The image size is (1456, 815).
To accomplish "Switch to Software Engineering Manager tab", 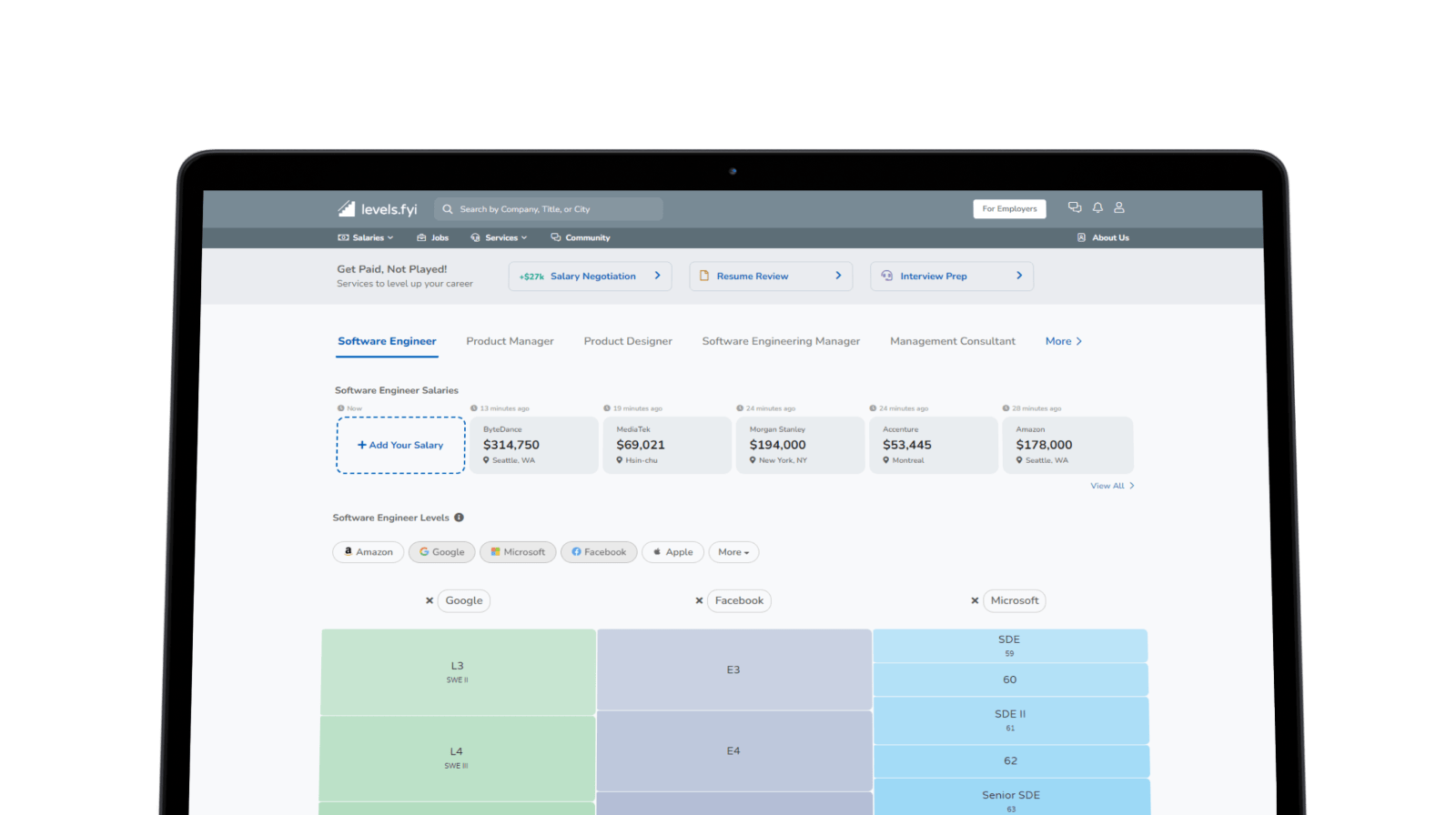I will tap(781, 341).
